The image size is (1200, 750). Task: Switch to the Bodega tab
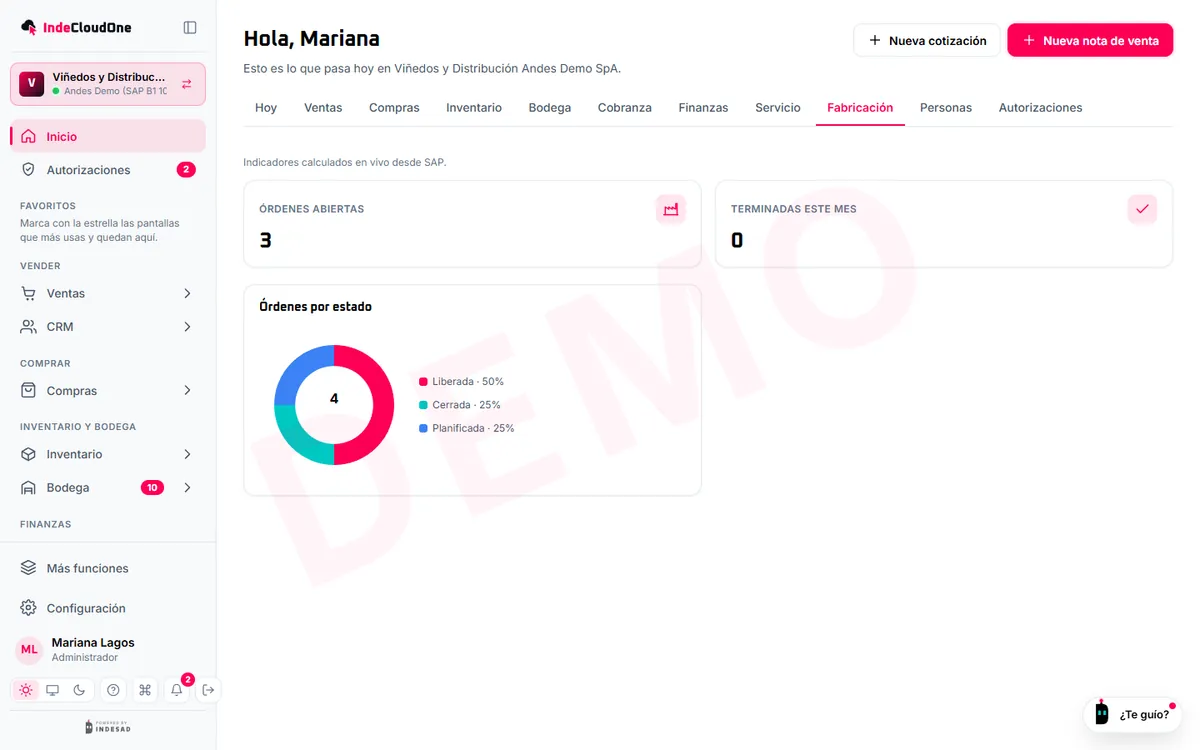(550, 107)
